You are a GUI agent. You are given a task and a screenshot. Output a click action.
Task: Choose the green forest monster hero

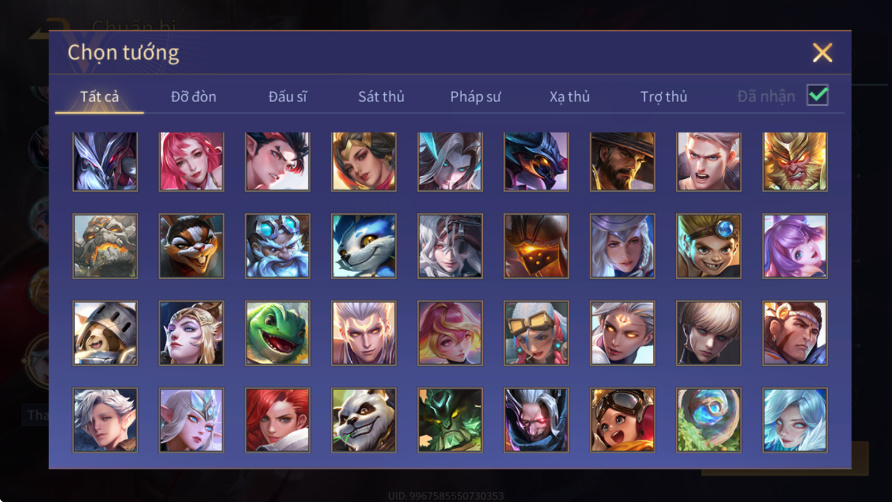click(450, 420)
